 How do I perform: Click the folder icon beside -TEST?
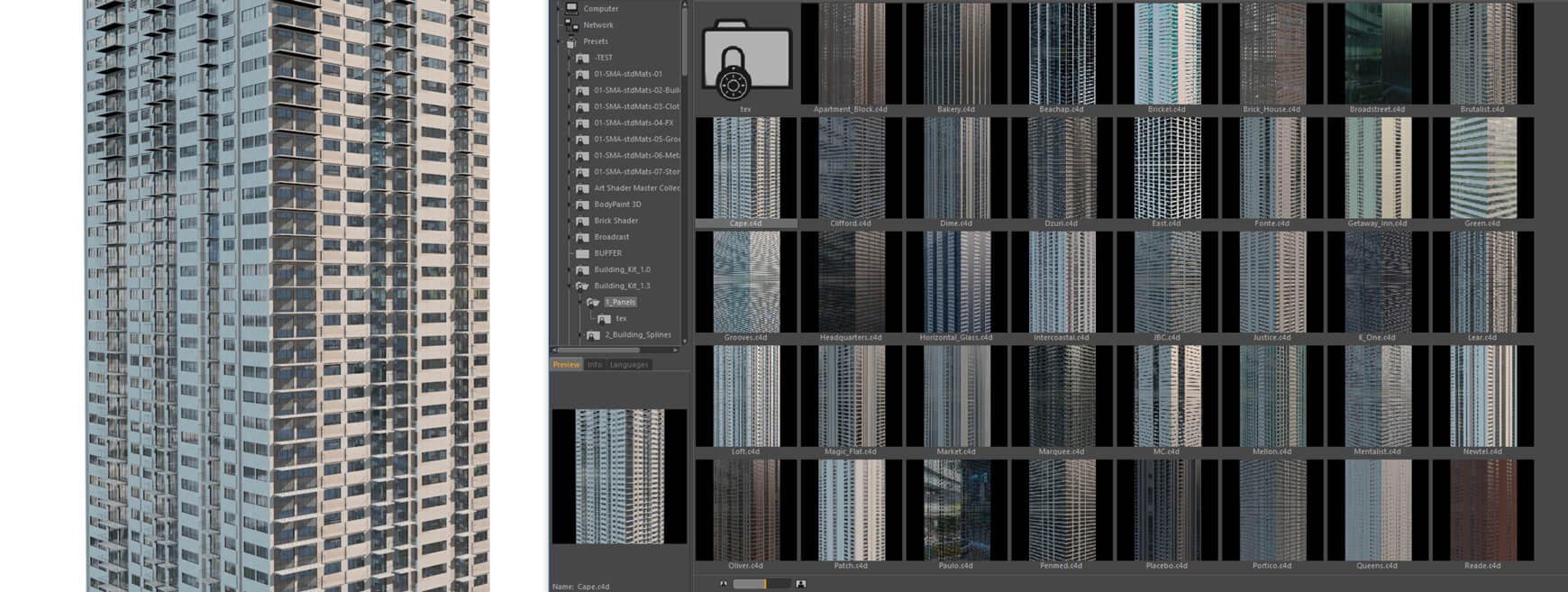click(x=582, y=58)
